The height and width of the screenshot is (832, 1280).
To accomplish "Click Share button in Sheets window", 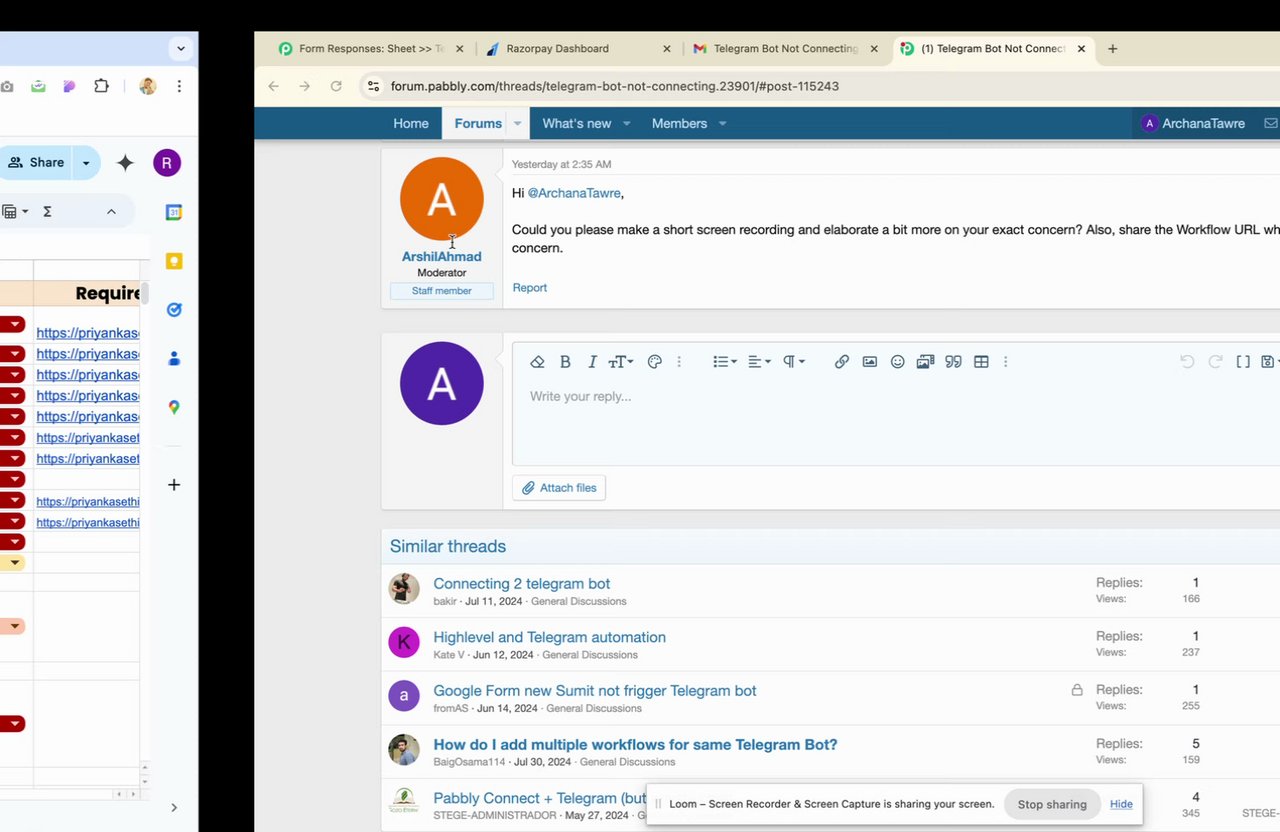I will (37, 162).
